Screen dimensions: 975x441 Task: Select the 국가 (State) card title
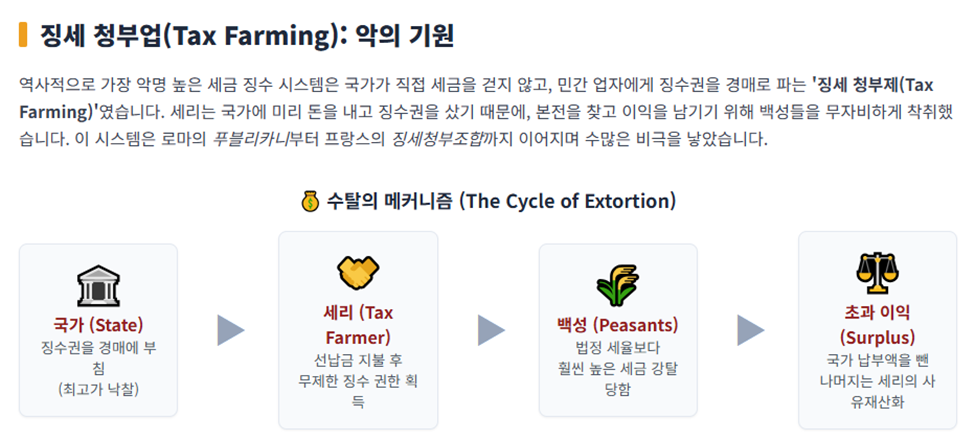tap(98, 325)
